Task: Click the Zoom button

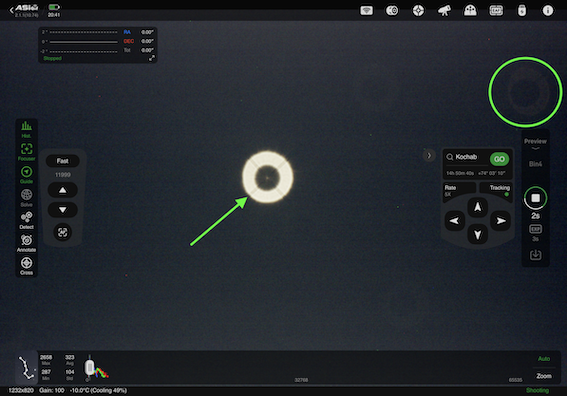Action: point(544,376)
